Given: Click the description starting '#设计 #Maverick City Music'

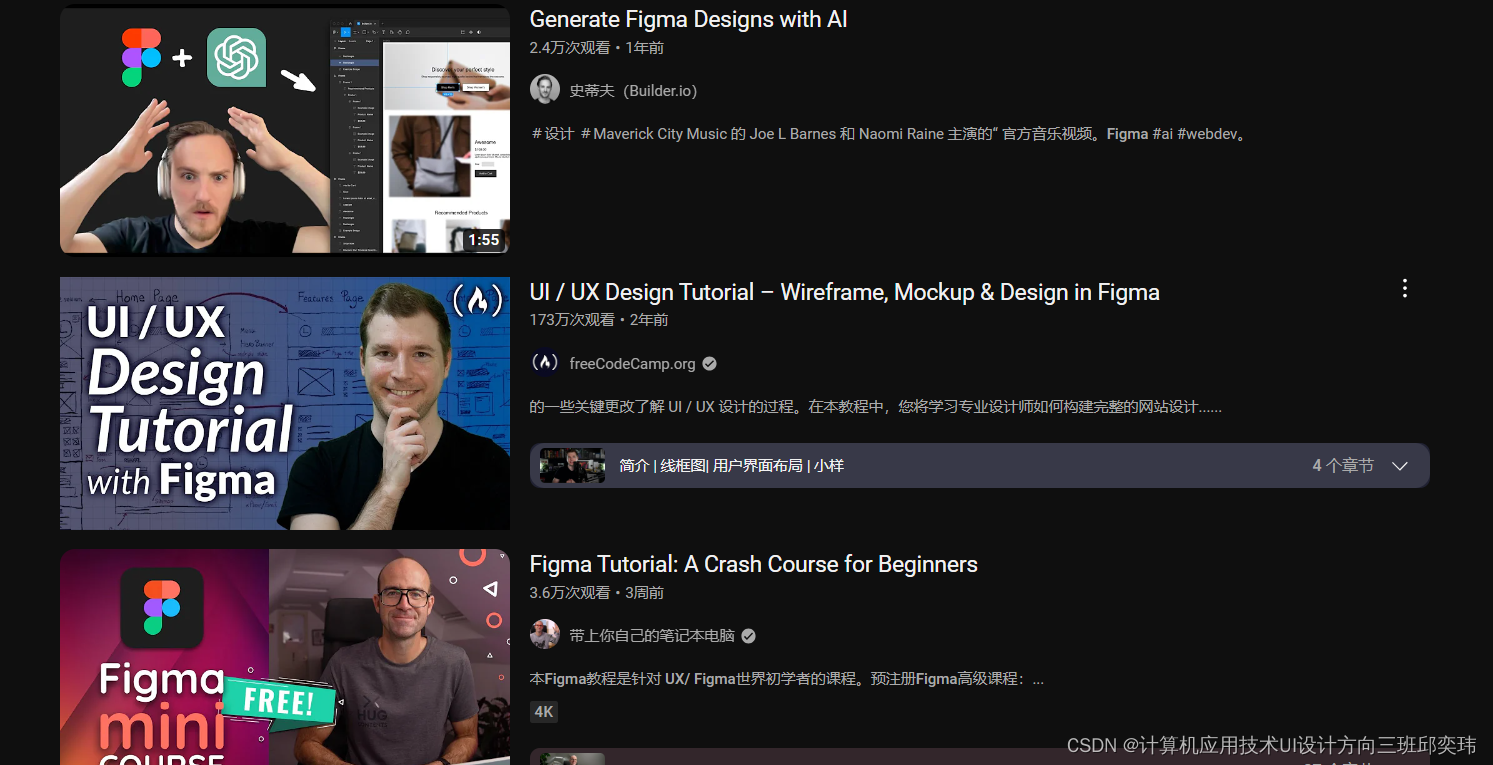Looking at the screenshot, I should coord(889,134).
